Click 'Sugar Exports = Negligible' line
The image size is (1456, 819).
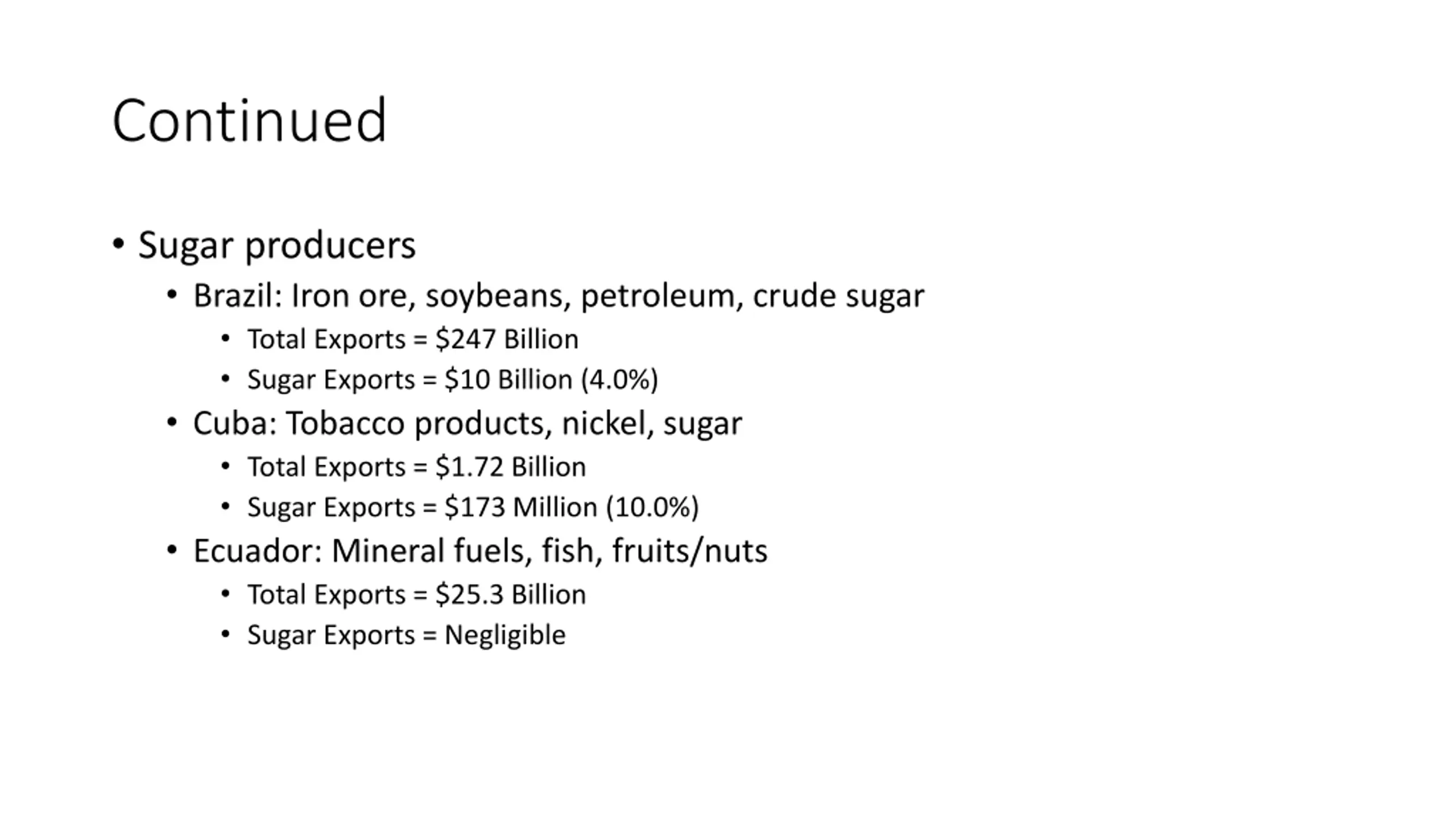click(407, 635)
